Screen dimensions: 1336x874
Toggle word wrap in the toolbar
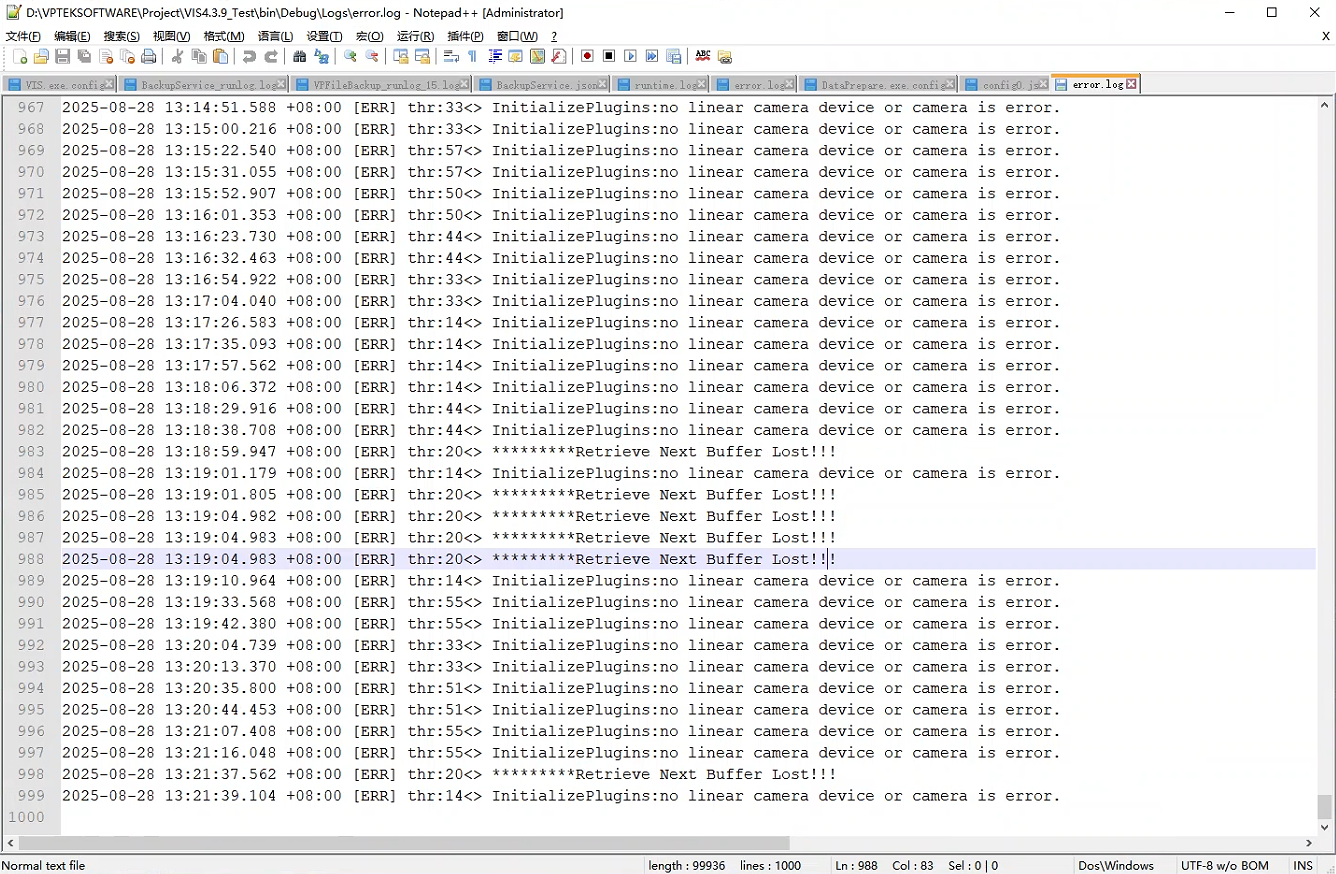[x=451, y=57]
